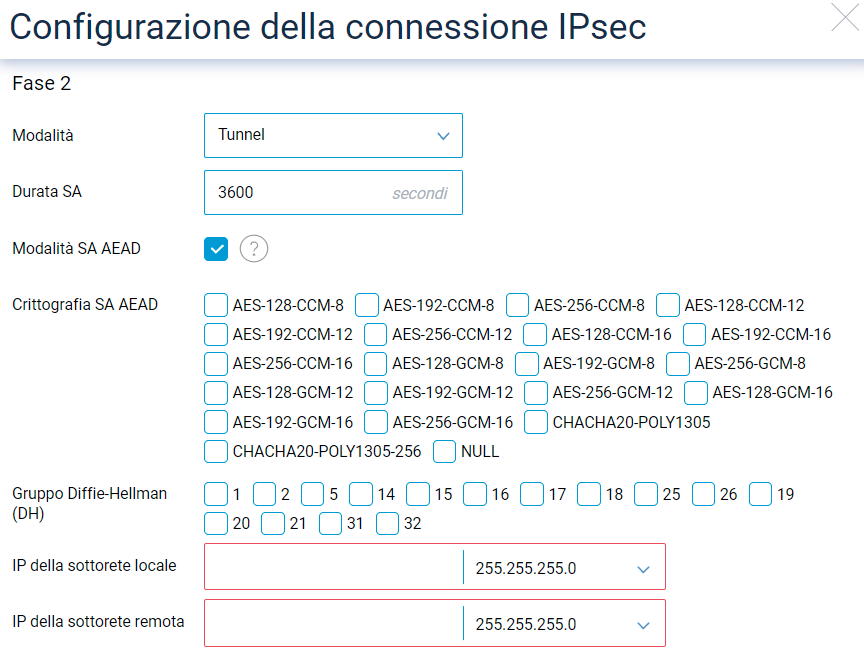
Task: Focus the remote subnet IP field
Action: coord(334,623)
